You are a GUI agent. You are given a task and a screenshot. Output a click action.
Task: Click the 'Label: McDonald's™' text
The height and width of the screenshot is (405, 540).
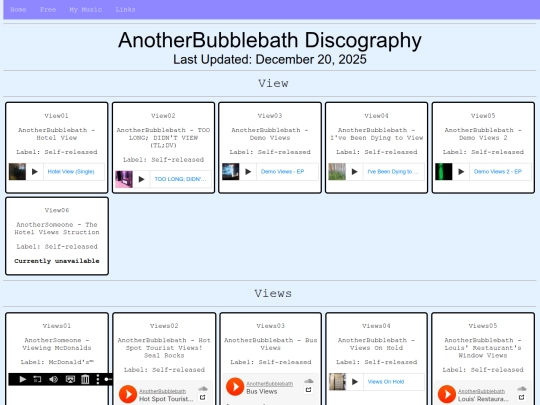[57, 362]
